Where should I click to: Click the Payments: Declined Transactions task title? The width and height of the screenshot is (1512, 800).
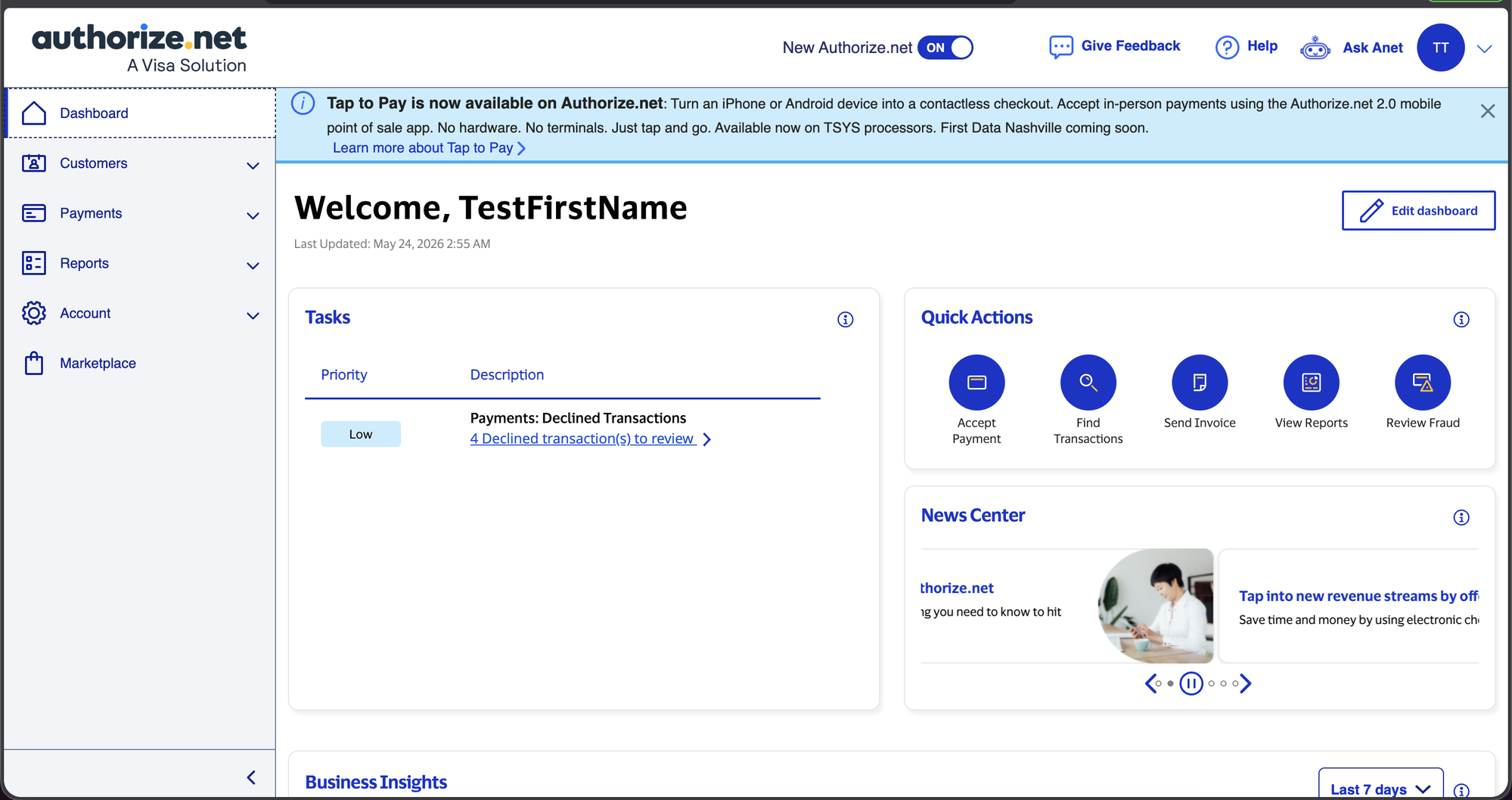pos(578,418)
